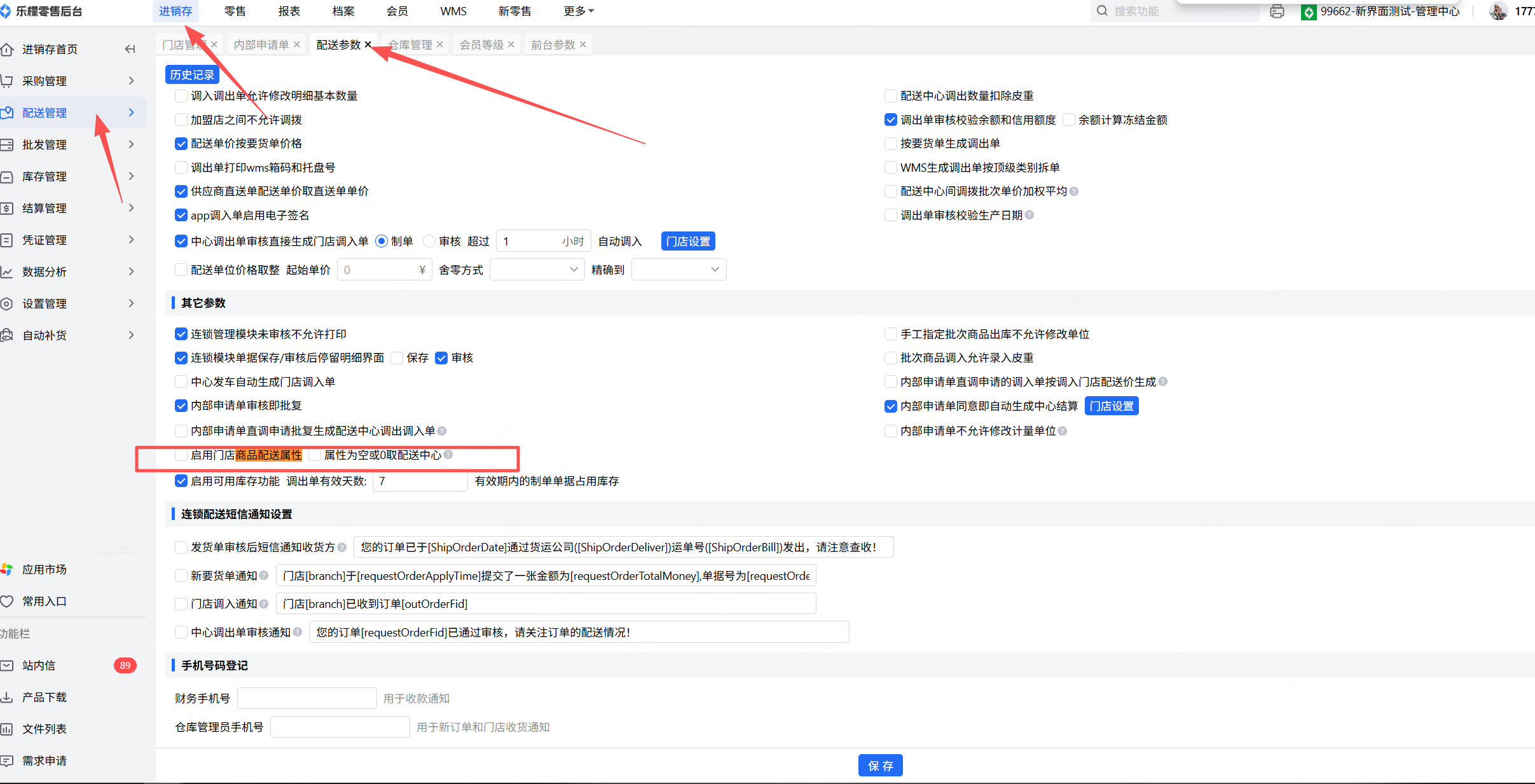Uncheck 配送单价按要货单价格 checkbox

[181, 144]
